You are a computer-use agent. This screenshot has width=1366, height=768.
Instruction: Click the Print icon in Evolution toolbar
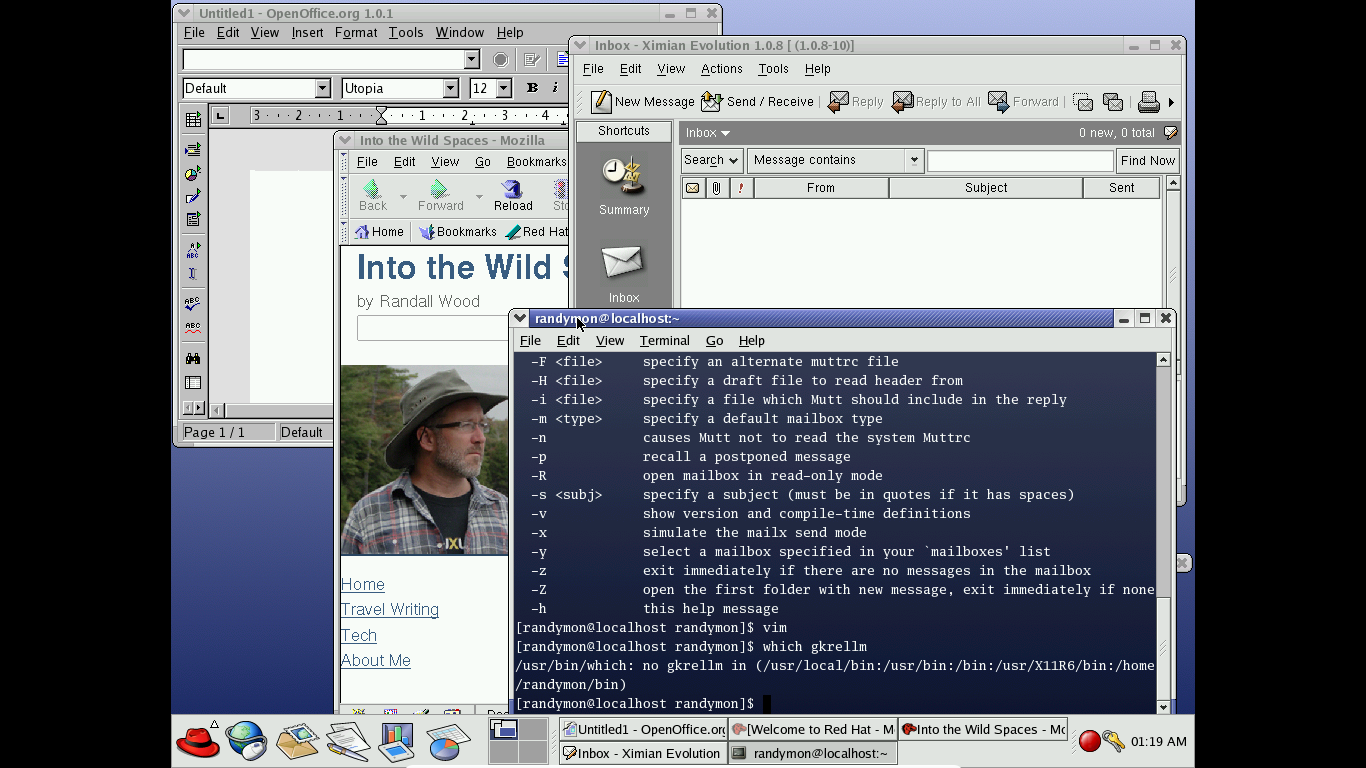tap(1148, 101)
